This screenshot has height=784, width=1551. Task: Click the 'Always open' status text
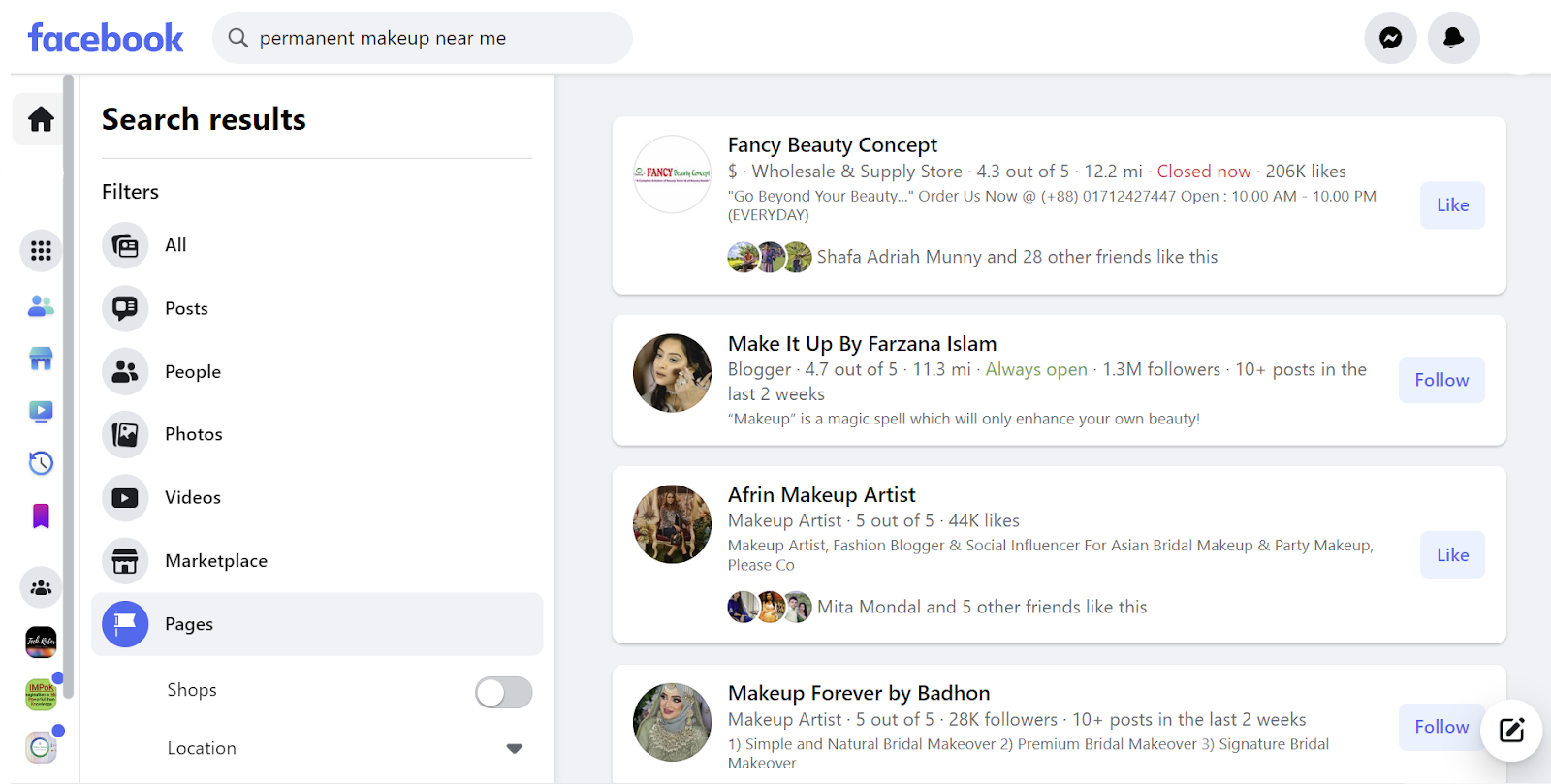pos(1036,369)
